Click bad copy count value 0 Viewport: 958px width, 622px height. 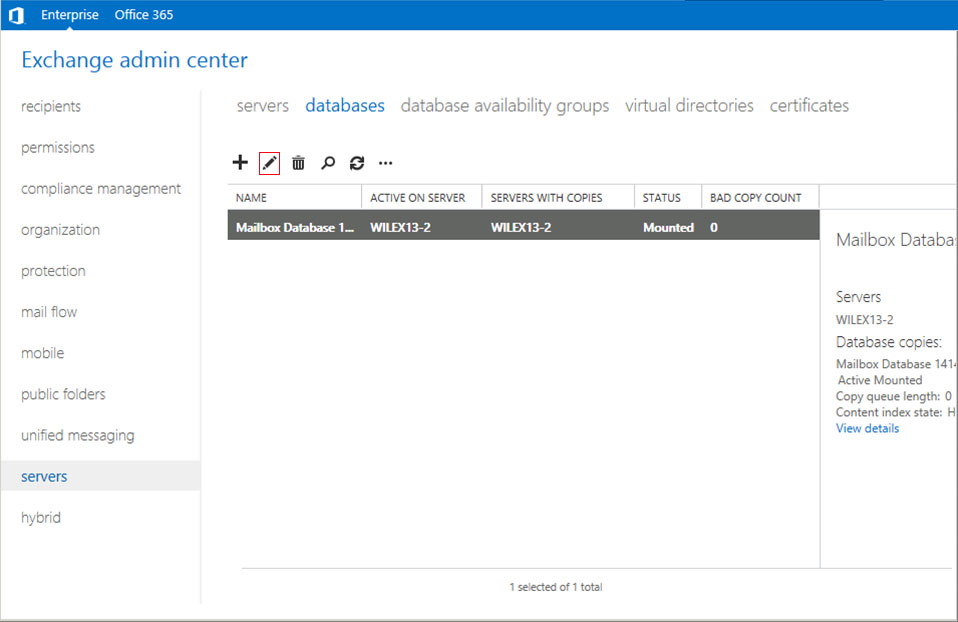point(714,227)
